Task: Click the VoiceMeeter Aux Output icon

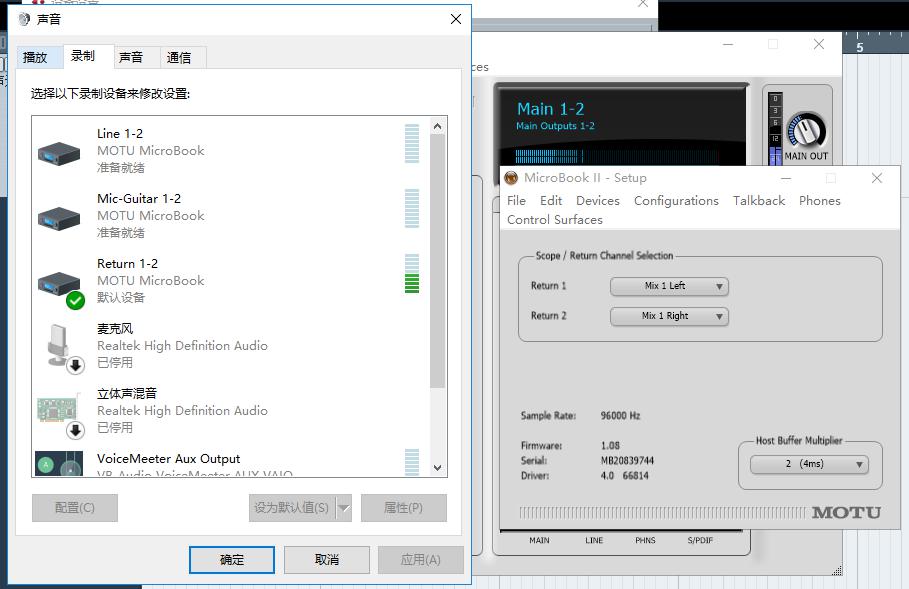Action: pos(59,465)
